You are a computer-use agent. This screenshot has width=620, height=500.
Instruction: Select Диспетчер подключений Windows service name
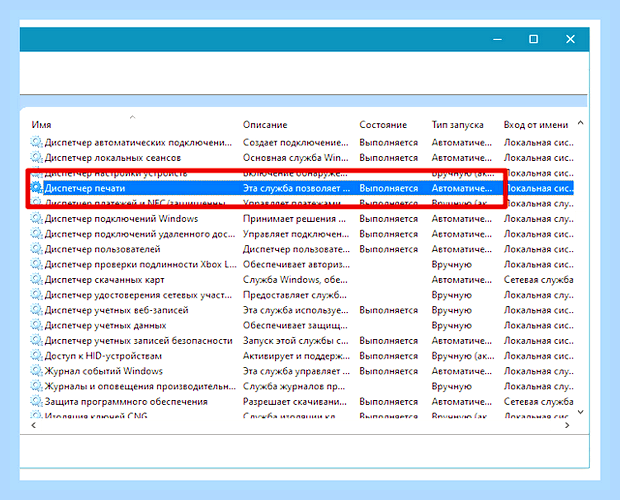click(121, 219)
